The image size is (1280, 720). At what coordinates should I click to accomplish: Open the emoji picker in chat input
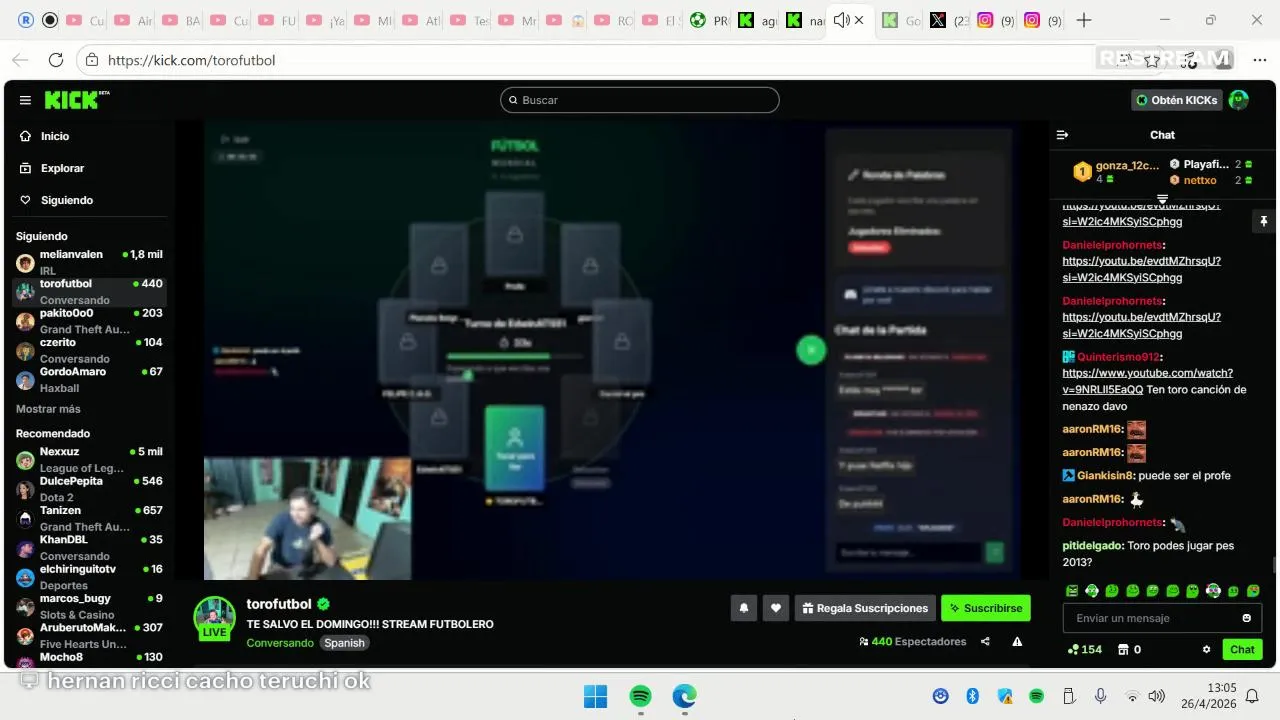[1246, 618]
